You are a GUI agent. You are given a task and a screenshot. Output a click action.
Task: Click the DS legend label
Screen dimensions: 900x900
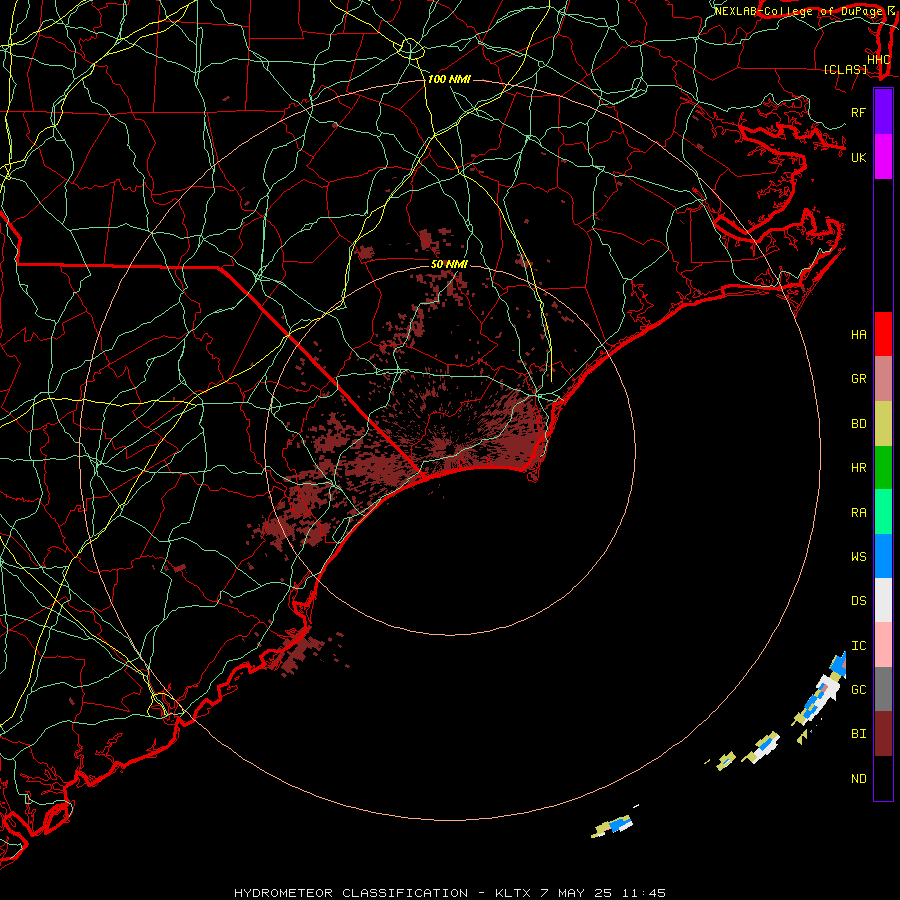[x=858, y=601]
